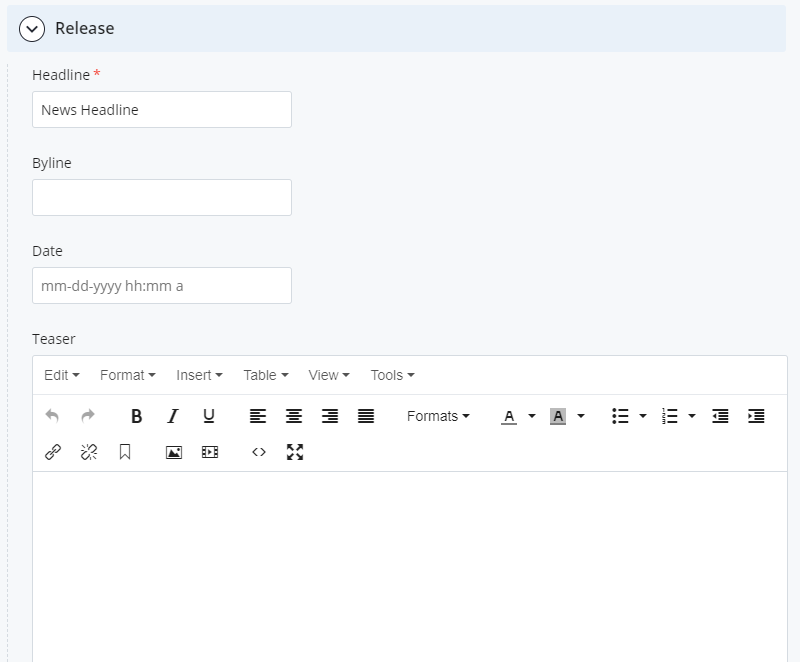800x662 pixels.
Task: Toggle fullscreen editor icon
Action: click(x=295, y=452)
